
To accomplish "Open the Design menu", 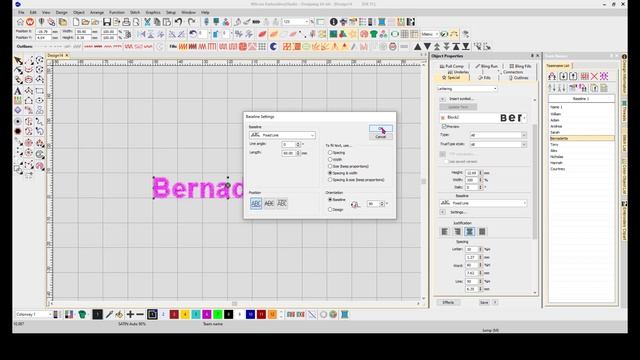I will pyautogui.click(x=62, y=13).
